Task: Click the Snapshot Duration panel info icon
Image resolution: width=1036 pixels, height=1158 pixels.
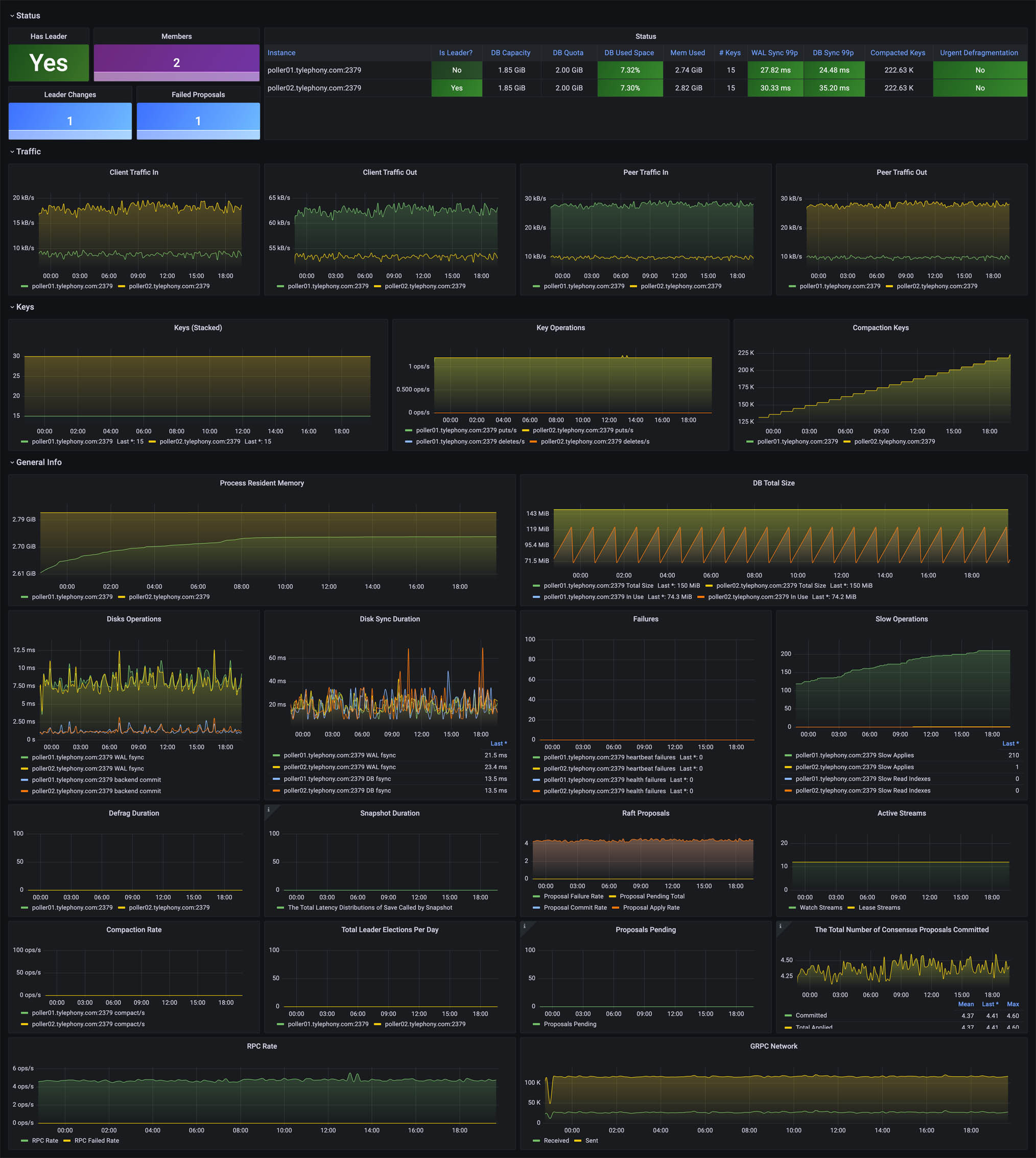Action: coord(268,809)
